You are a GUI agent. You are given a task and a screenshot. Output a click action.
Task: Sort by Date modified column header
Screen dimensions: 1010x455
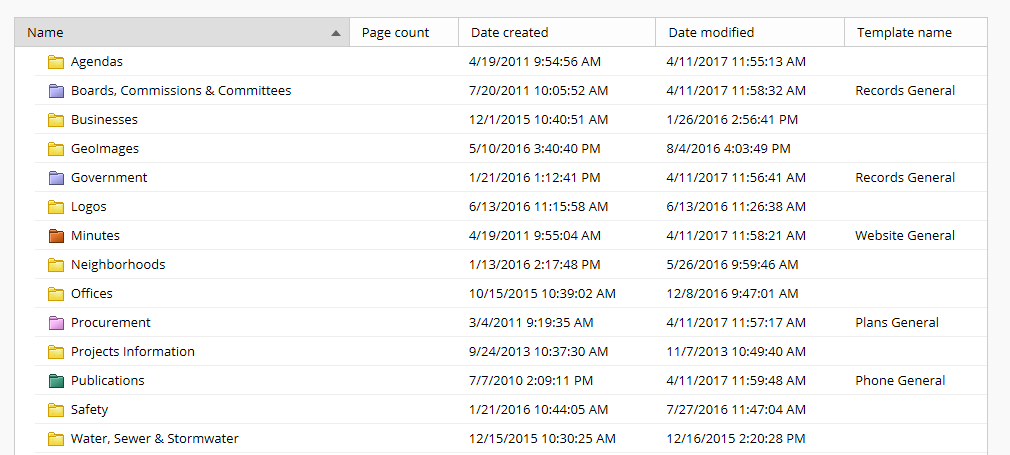[750, 32]
